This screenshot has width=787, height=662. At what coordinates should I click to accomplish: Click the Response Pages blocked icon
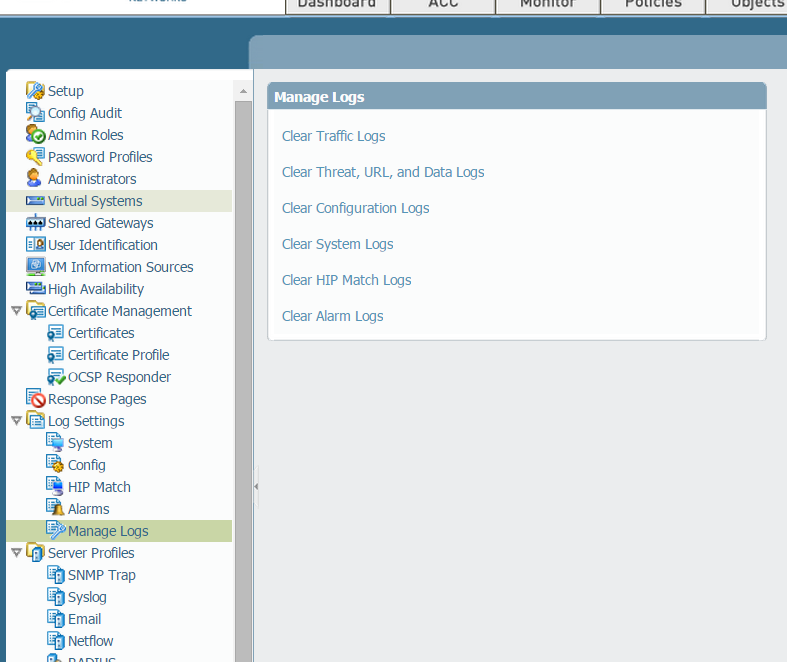pyautogui.click(x=35, y=399)
